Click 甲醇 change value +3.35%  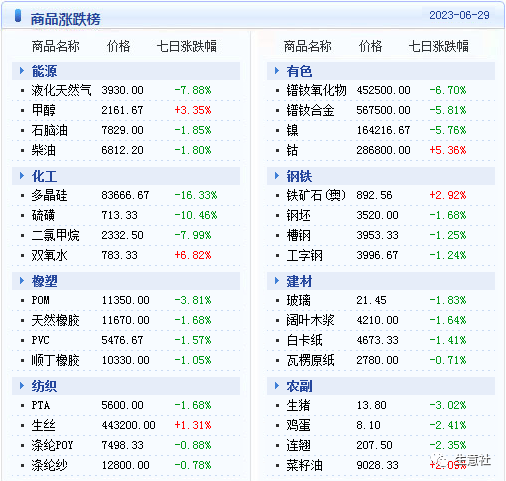click(x=193, y=110)
